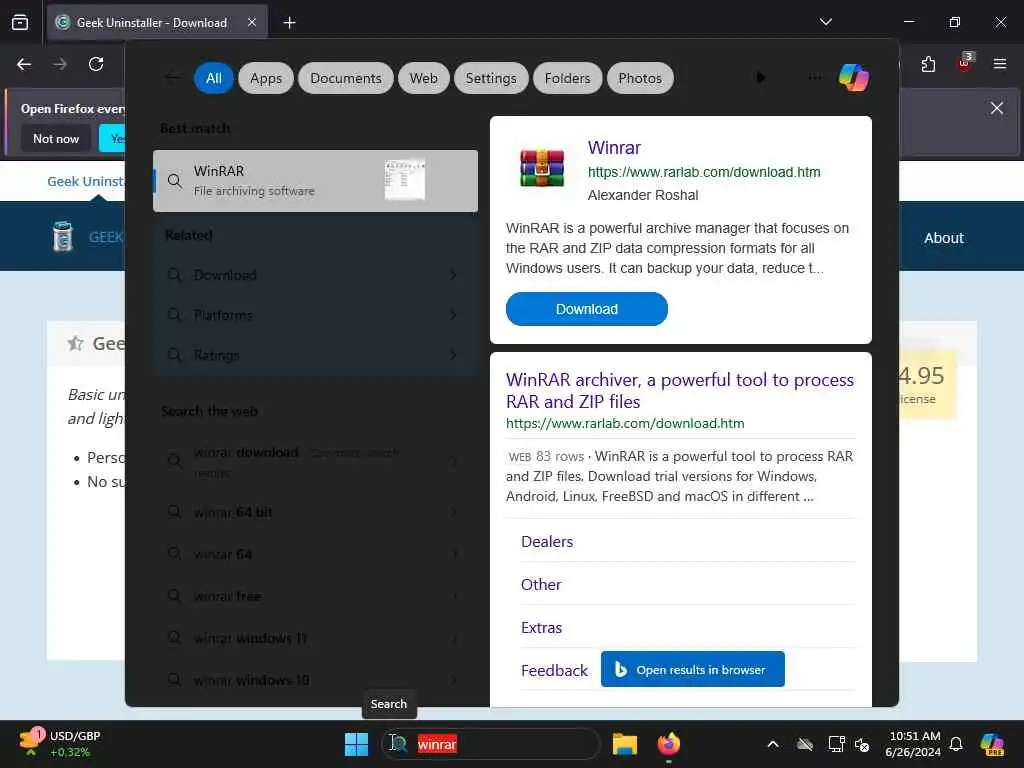Click the Extras link
The width and height of the screenshot is (1024, 768).
541,628
